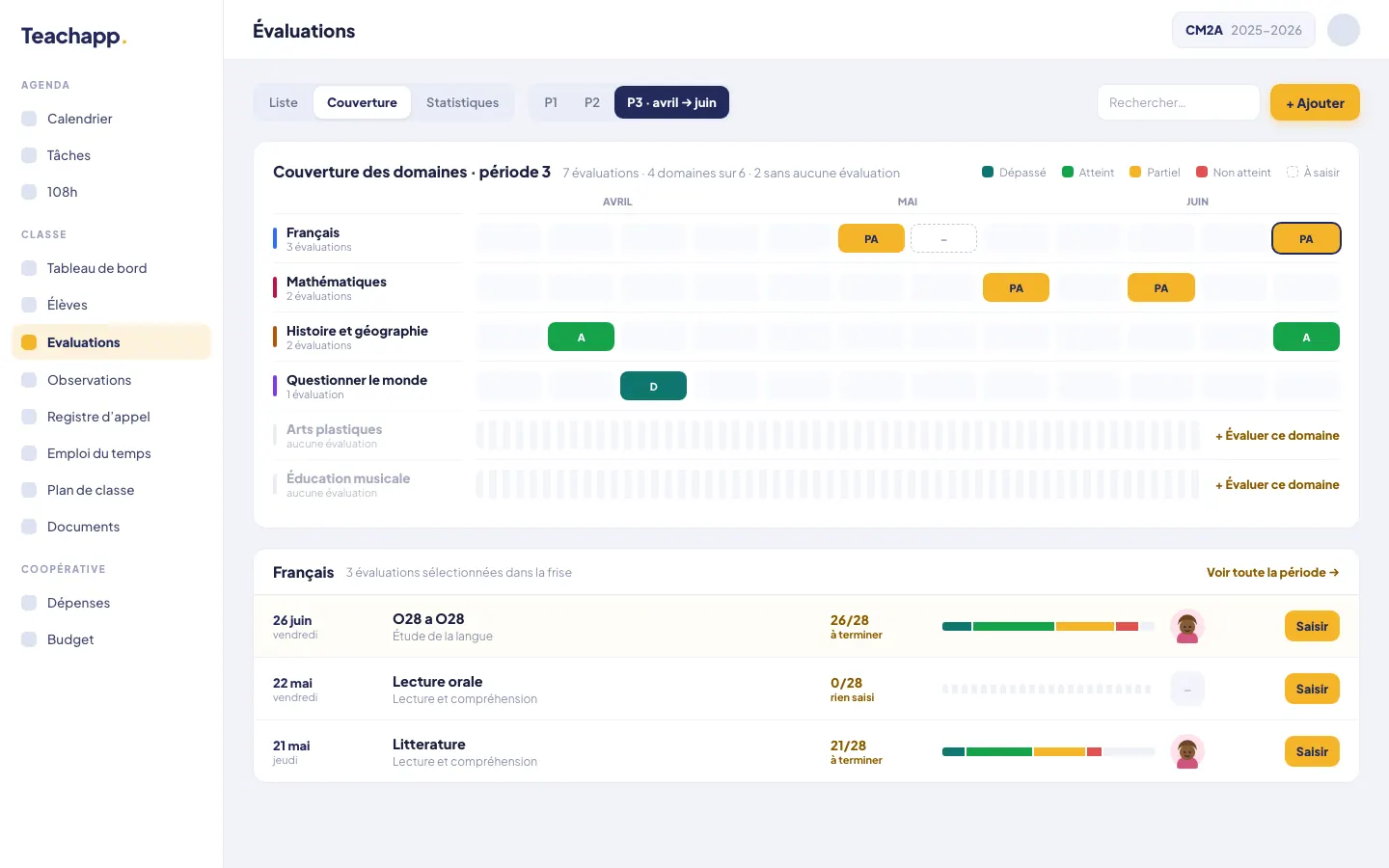Switch to period P2
This screenshot has width=1389, height=868.
tap(592, 102)
